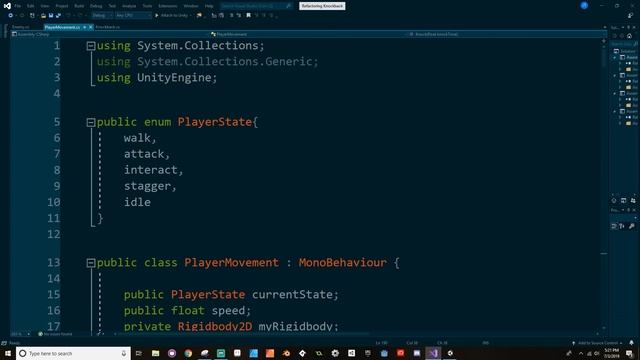Click the Visual Studio search box

click(256, 6)
